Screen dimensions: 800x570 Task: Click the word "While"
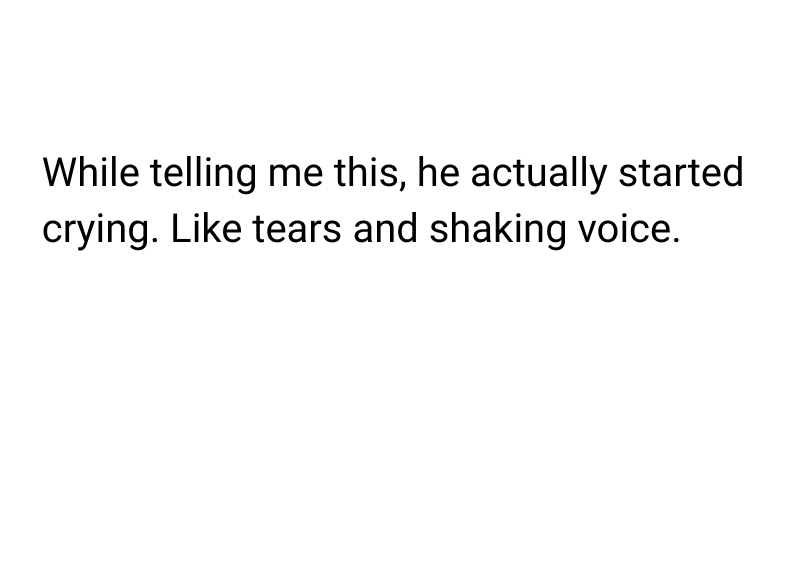click(91, 173)
